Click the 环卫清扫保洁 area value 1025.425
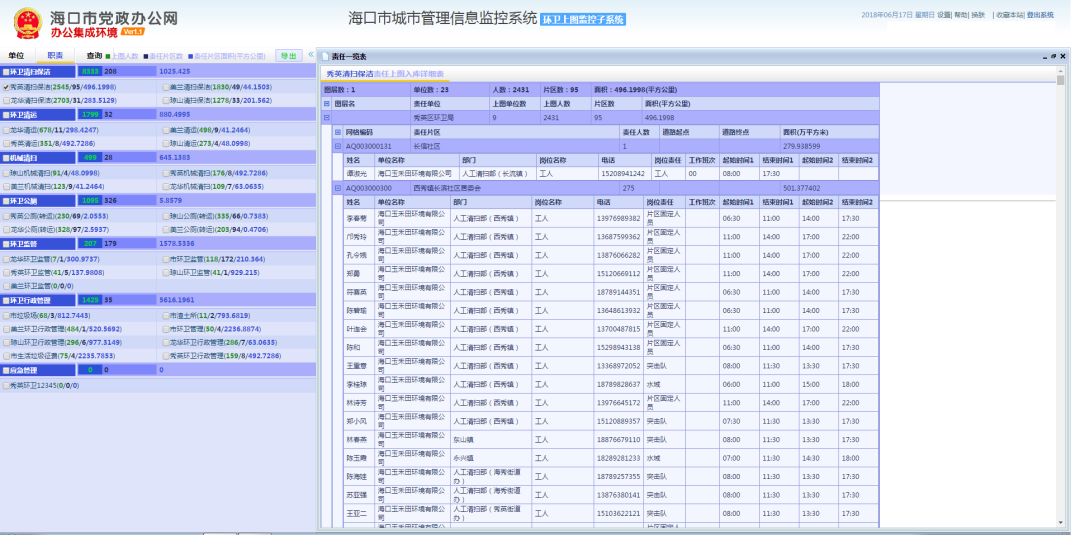The width and height of the screenshot is (1080, 550). [x=174, y=72]
